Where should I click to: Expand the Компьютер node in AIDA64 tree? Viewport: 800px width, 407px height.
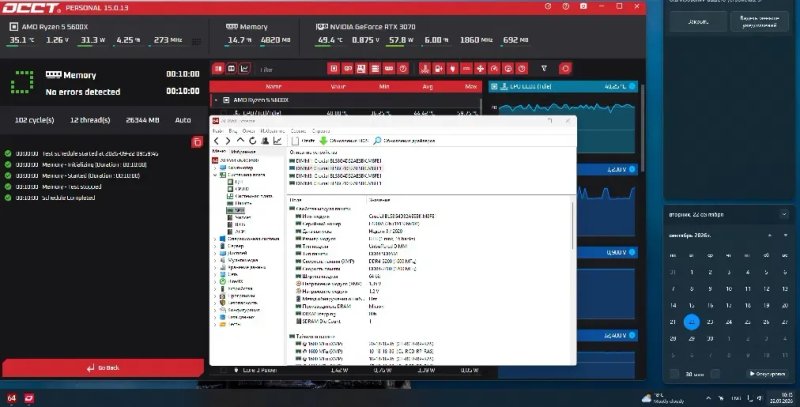[215, 167]
